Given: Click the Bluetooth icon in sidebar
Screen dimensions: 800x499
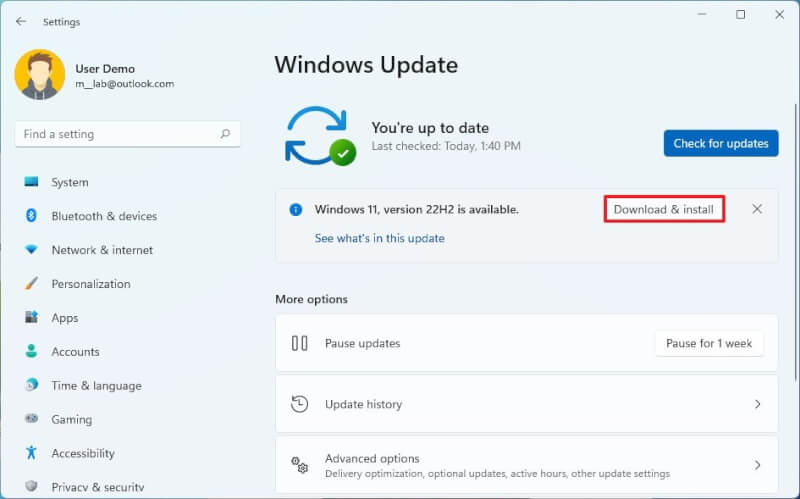Looking at the screenshot, I should click(31, 216).
